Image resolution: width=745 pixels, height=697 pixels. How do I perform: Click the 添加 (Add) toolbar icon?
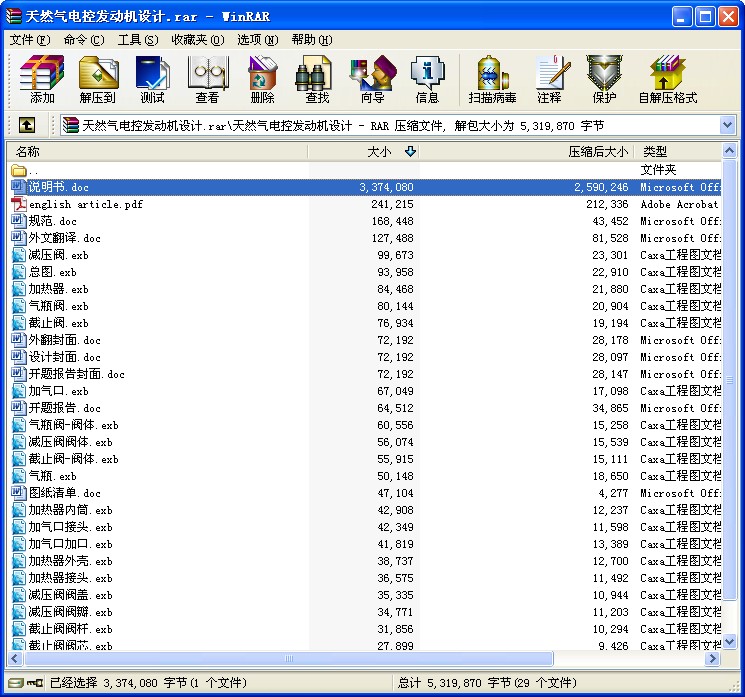tap(42, 79)
